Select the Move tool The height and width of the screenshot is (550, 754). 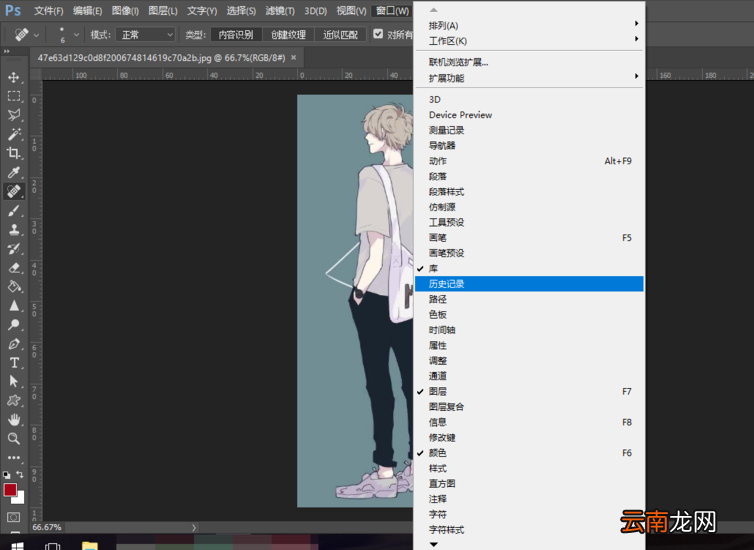(x=13, y=77)
